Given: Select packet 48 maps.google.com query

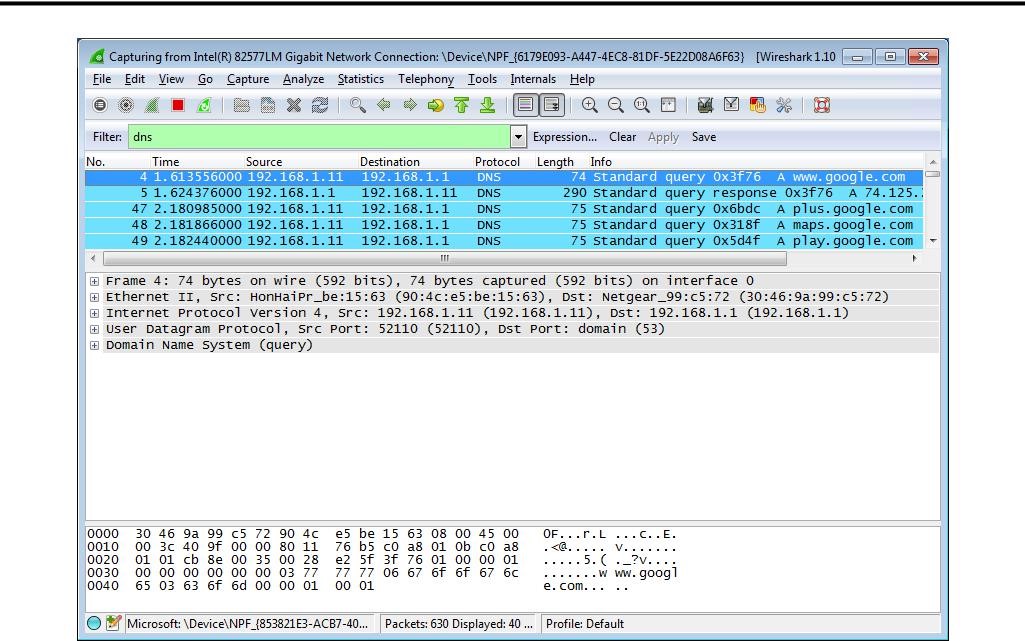Looking at the screenshot, I should click(504, 225).
